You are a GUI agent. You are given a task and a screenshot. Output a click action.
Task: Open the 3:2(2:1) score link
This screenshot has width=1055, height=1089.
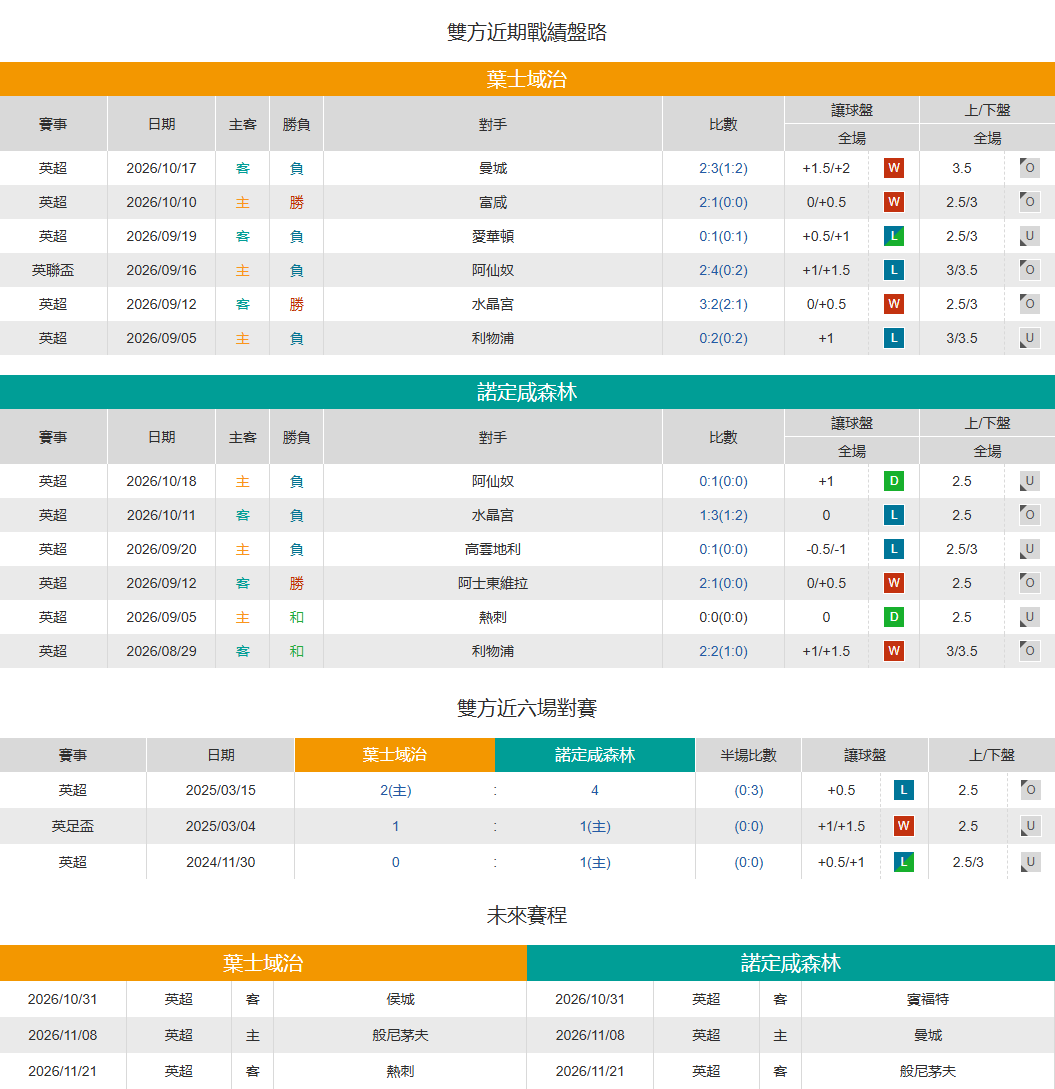[x=723, y=304]
